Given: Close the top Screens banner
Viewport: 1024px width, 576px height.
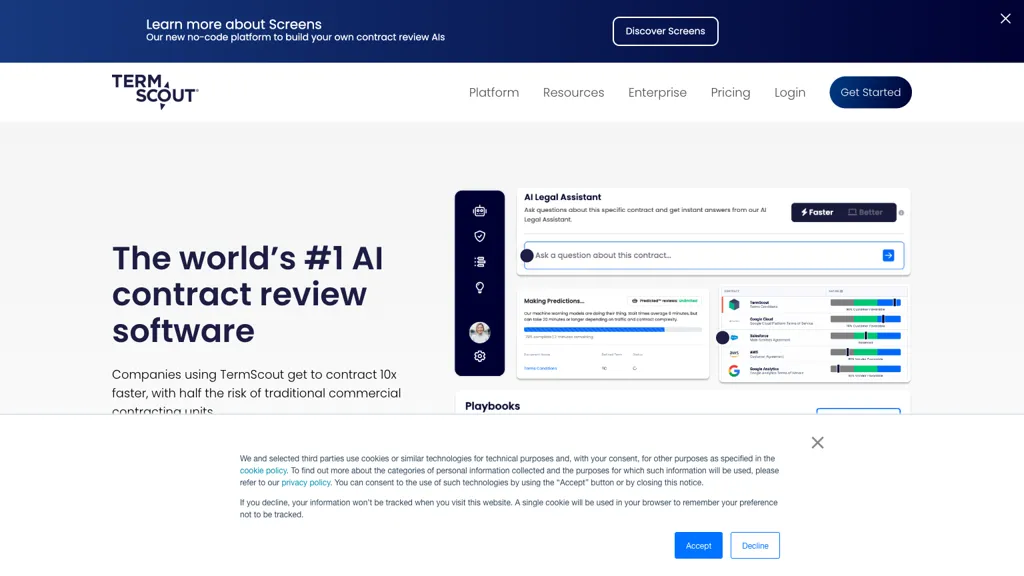Looking at the screenshot, I should [x=1005, y=19].
